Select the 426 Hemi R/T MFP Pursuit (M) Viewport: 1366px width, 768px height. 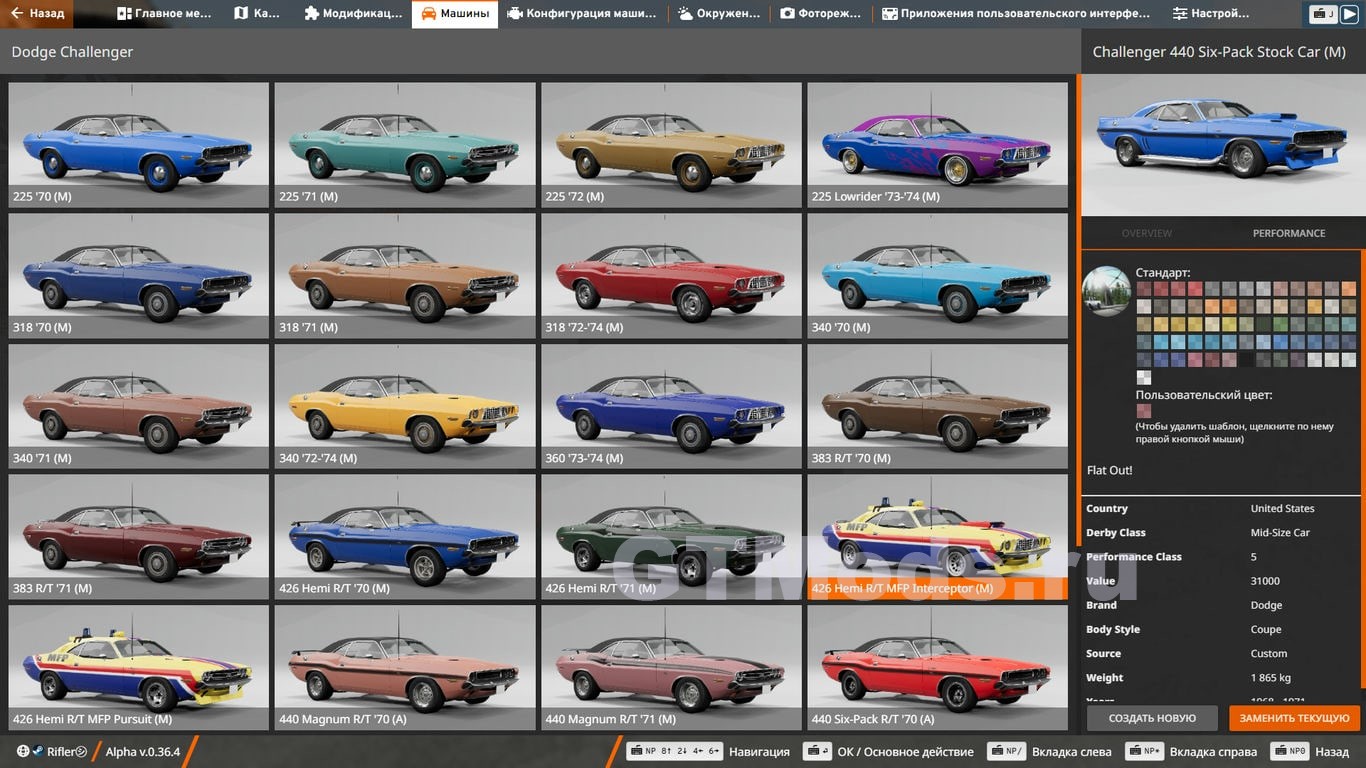click(x=139, y=667)
